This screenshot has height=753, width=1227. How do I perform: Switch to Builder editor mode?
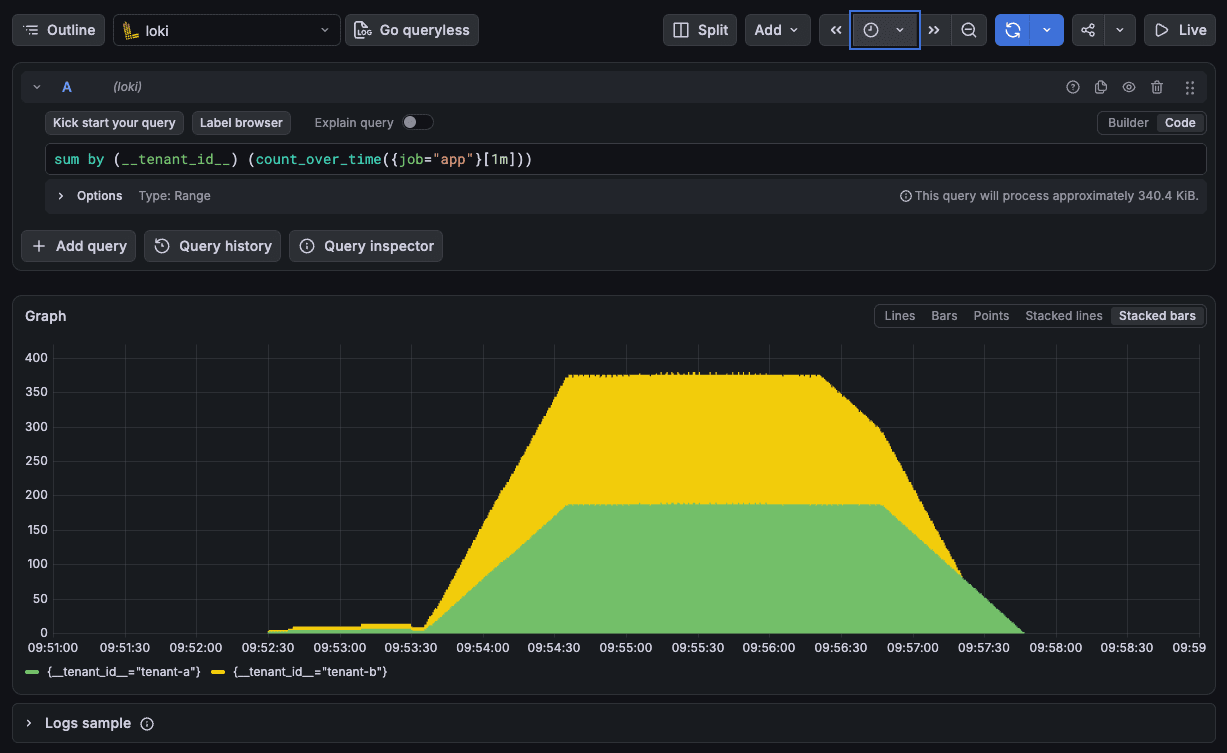pyautogui.click(x=1128, y=123)
